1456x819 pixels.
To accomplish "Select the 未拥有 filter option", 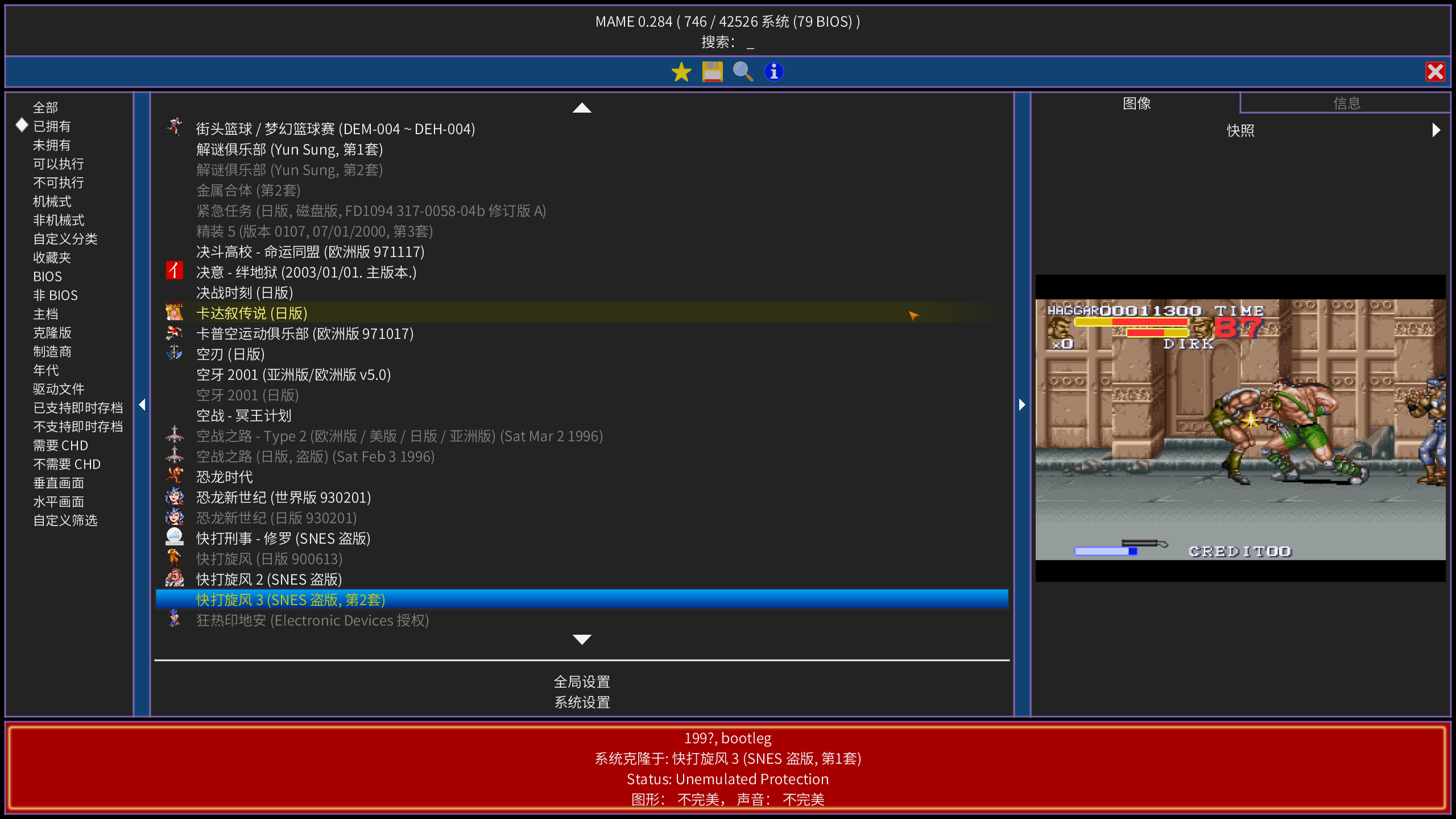I will coord(52,145).
